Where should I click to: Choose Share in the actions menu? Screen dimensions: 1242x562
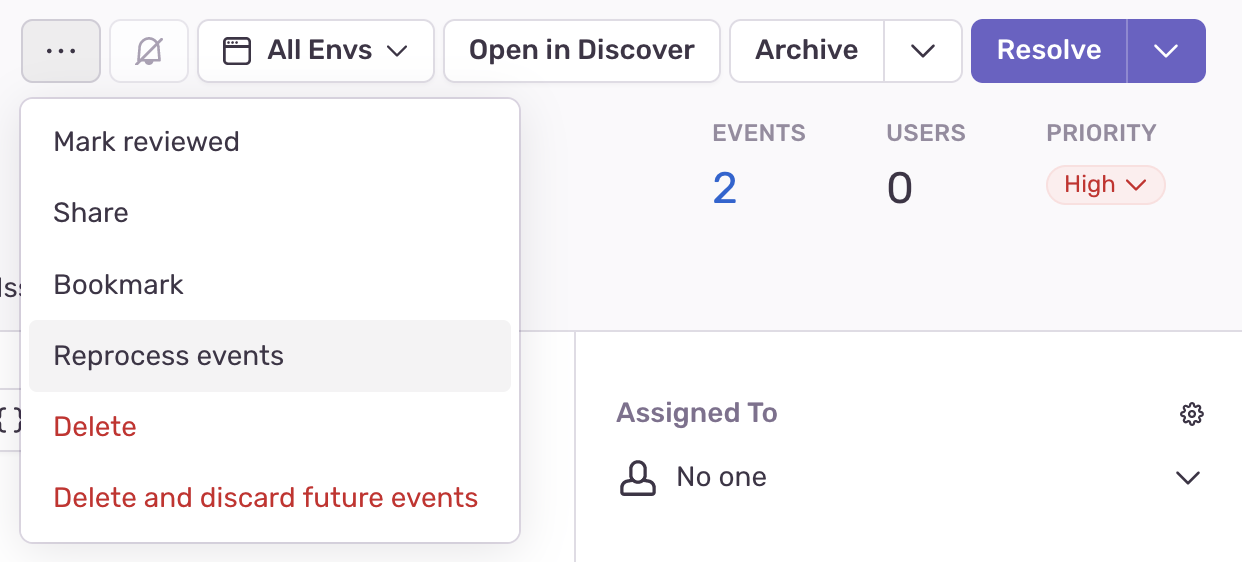pyautogui.click(x=91, y=213)
